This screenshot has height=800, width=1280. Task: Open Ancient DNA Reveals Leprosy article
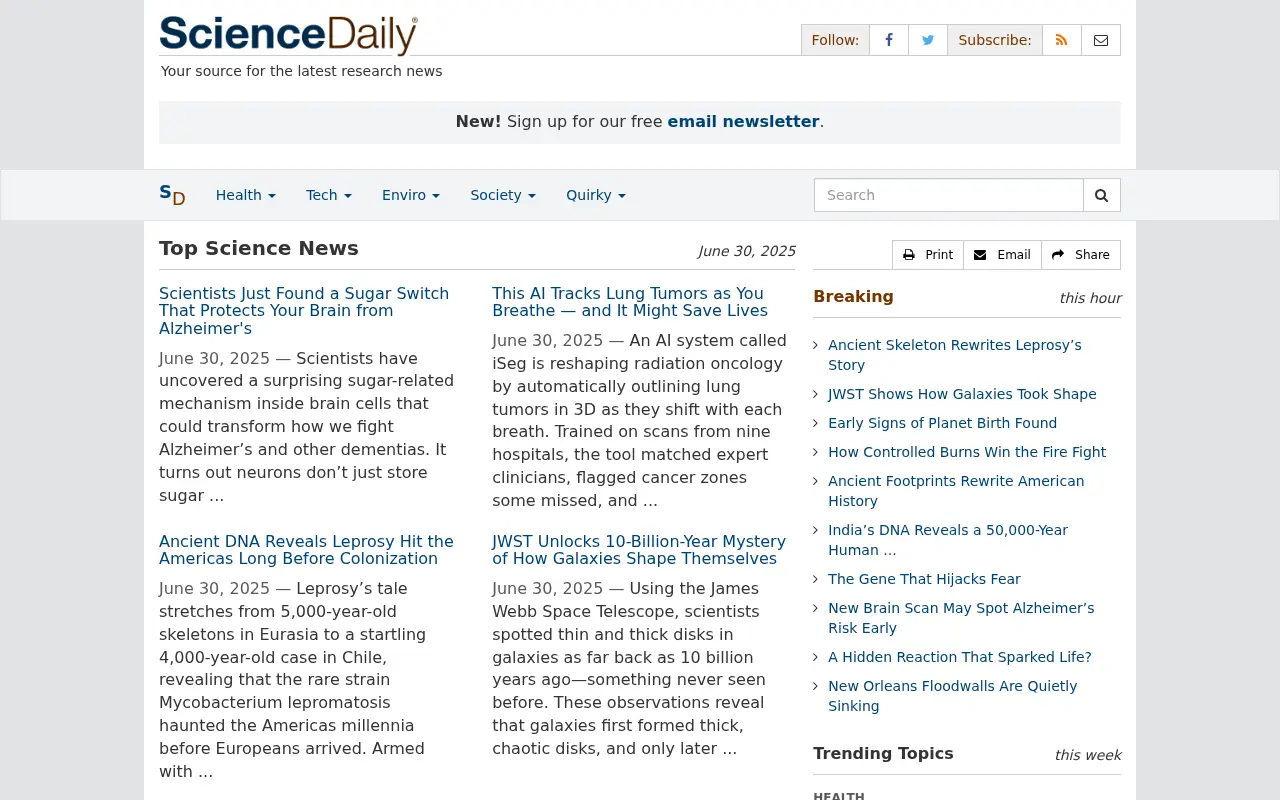306,550
